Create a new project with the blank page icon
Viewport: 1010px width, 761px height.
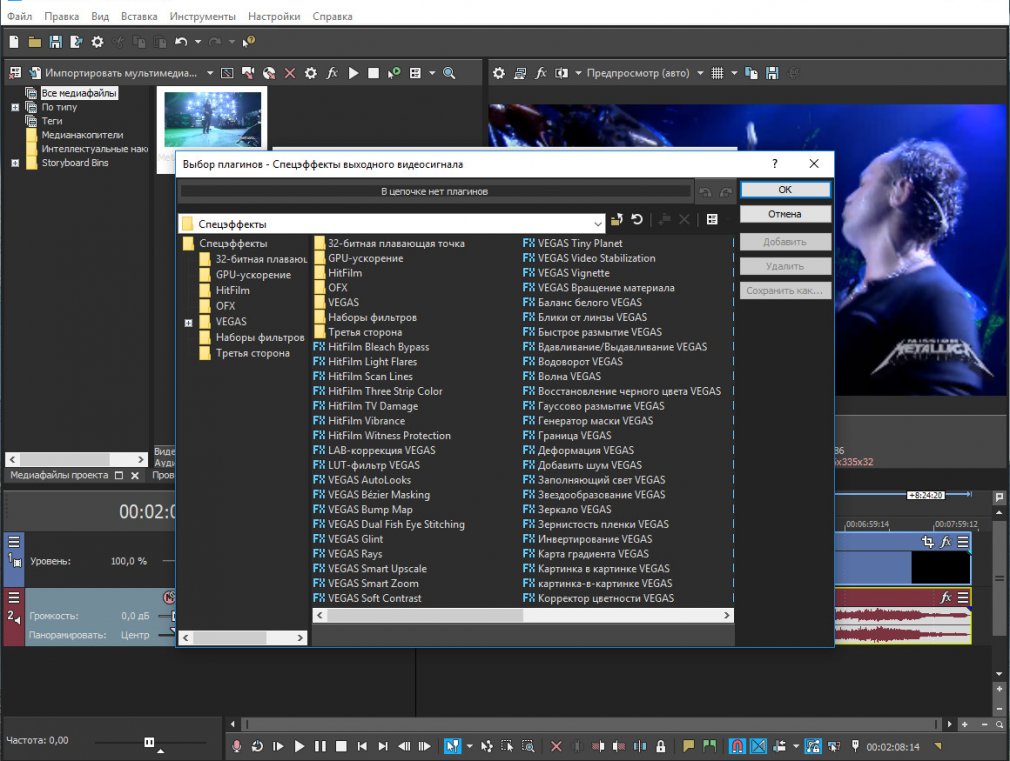pos(14,42)
